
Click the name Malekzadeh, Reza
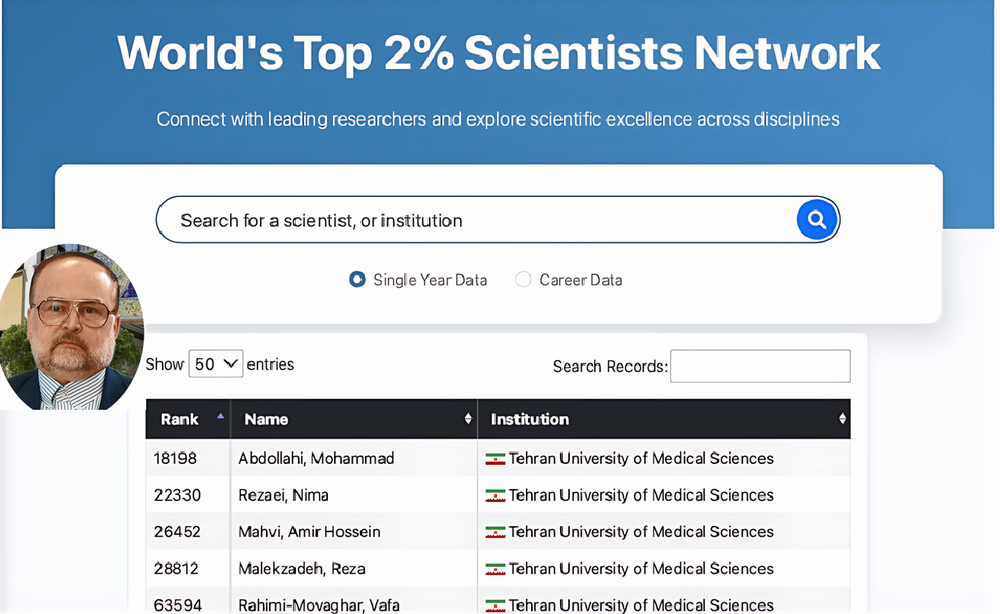click(302, 568)
